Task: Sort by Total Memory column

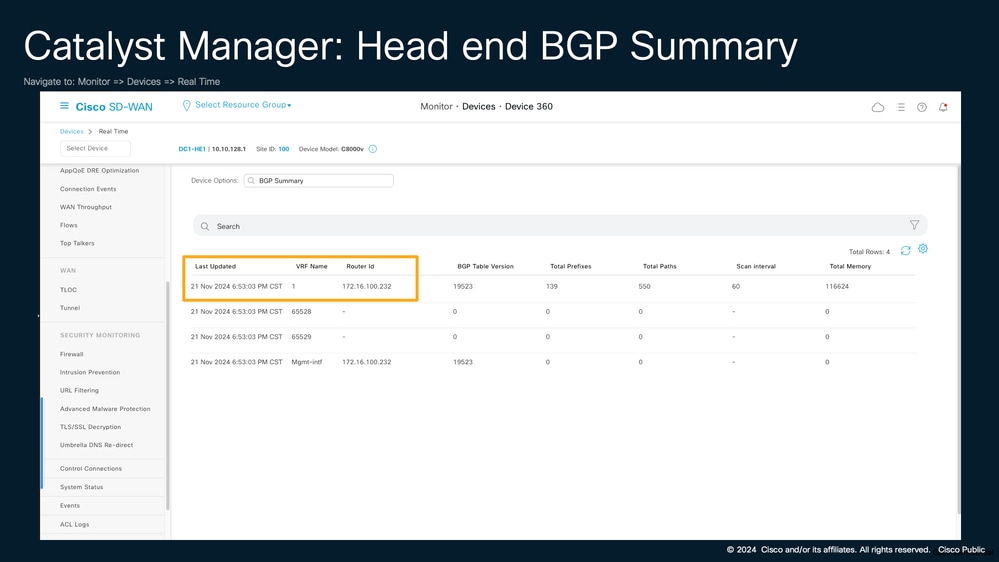Action: pos(850,266)
